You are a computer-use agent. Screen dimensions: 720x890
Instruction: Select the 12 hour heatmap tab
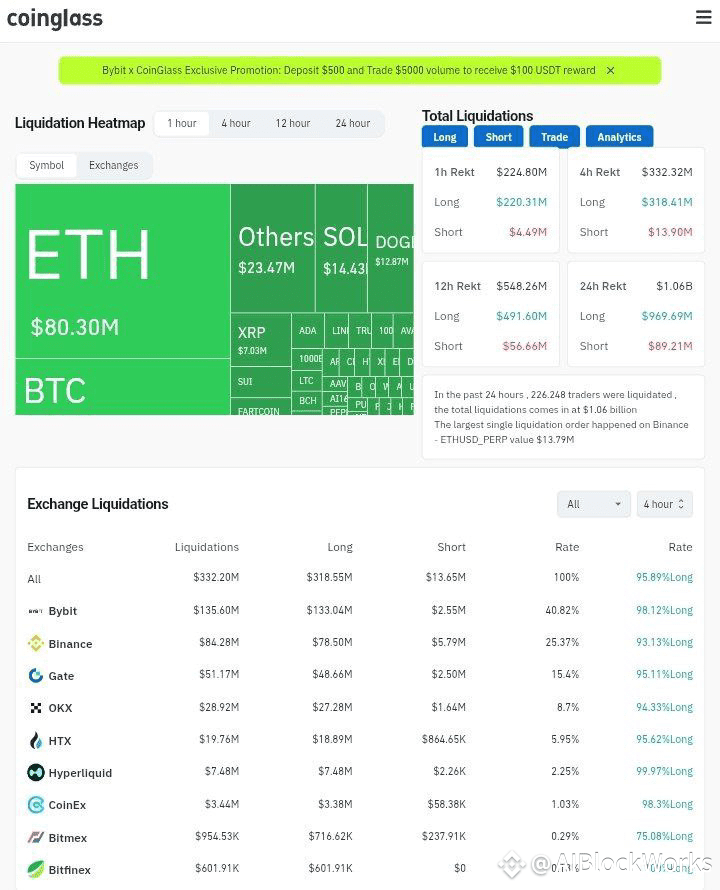tap(292, 123)
